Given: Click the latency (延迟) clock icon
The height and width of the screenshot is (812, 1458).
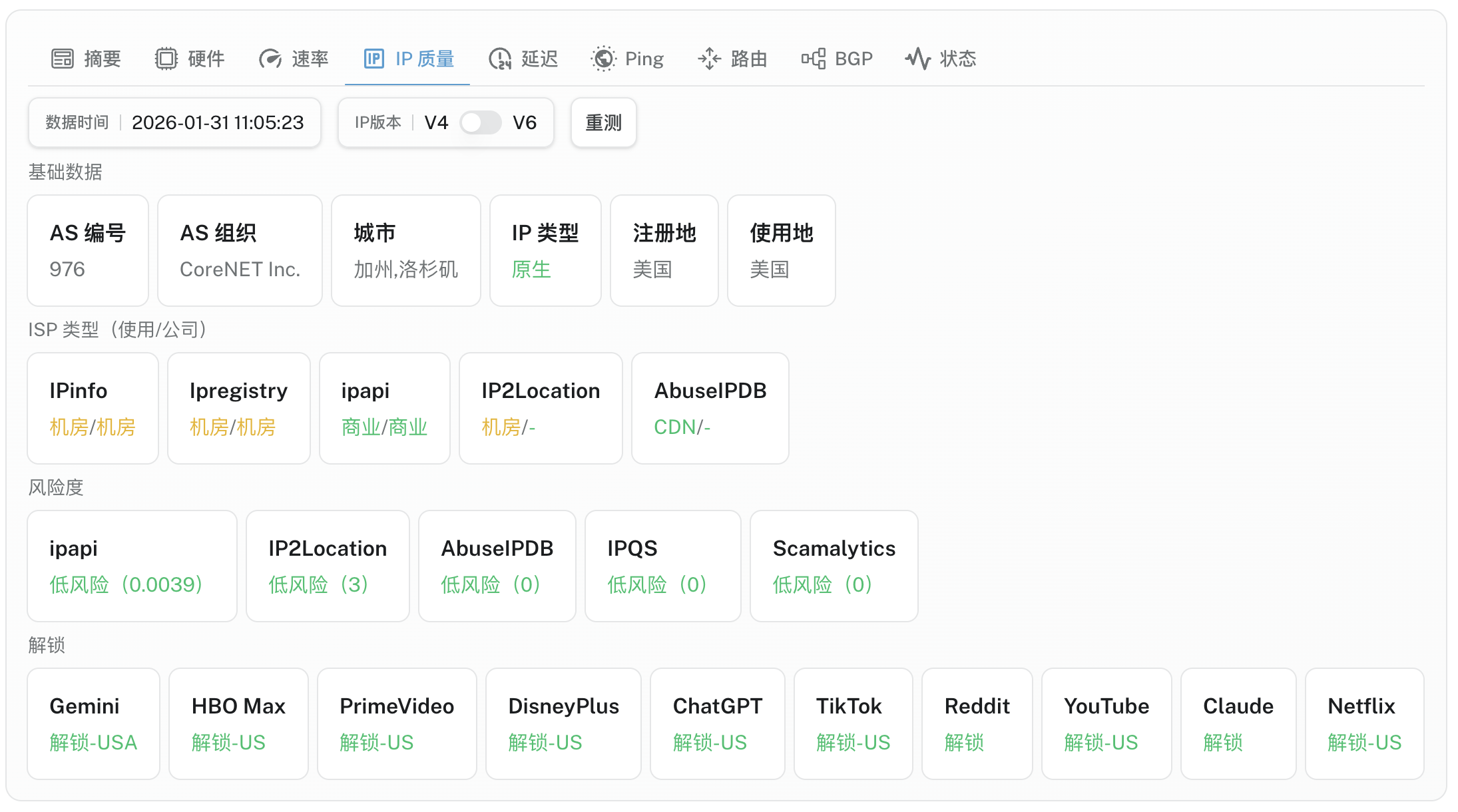Looking at the screenshot, I should (x=500, y=59).
